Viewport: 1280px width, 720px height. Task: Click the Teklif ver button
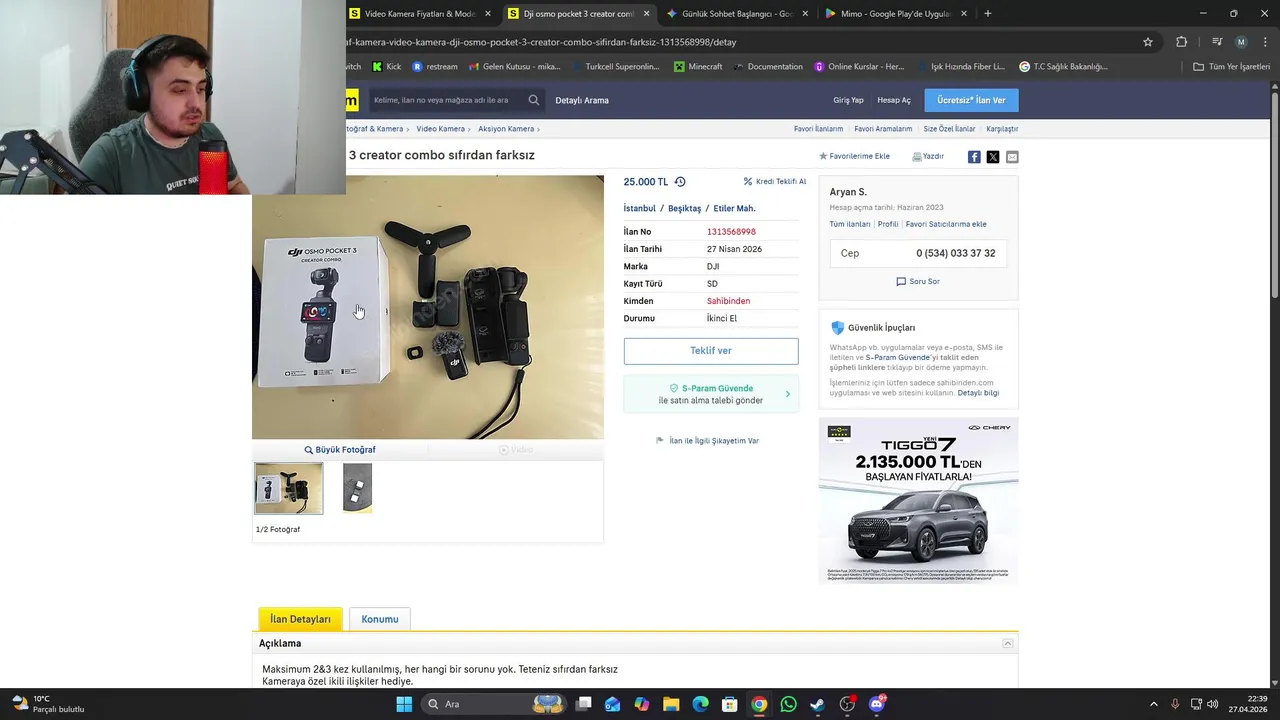coord(711,351)
